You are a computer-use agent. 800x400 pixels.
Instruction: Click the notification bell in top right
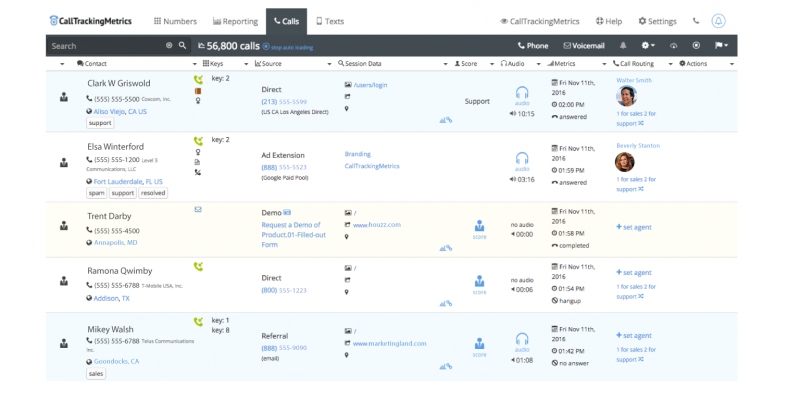pos(718,21)
